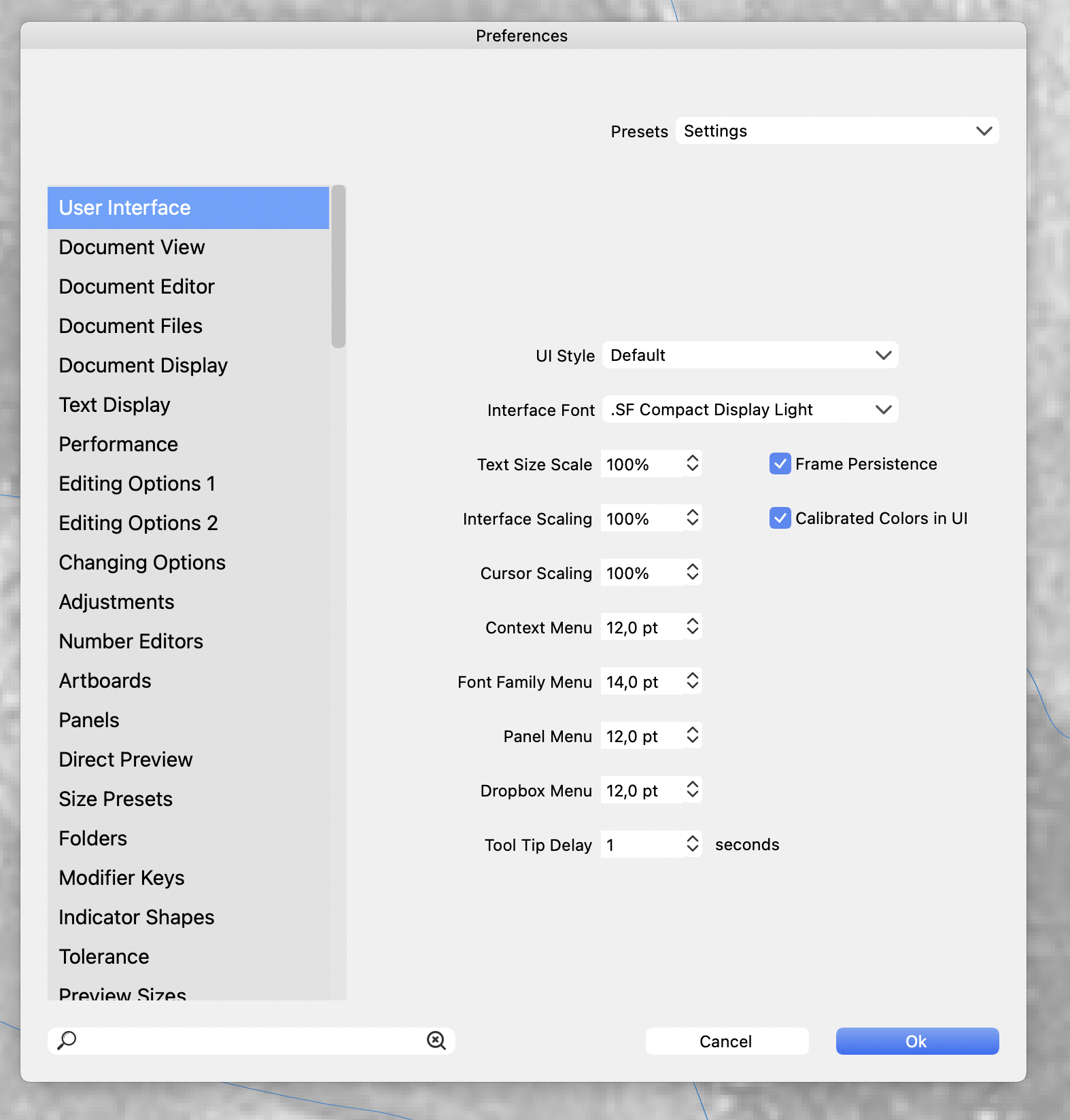Click the search magnifier icon
Viewport: 1070px width, 1120px height.
point(67,1040)
